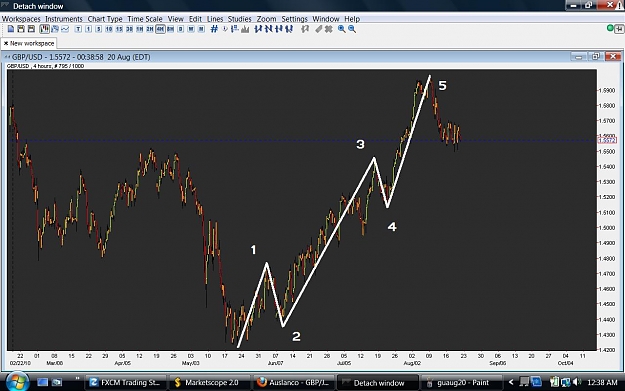
Task: Click the histogram-style chart icon near grid
Action: click(x=245, y=29)
